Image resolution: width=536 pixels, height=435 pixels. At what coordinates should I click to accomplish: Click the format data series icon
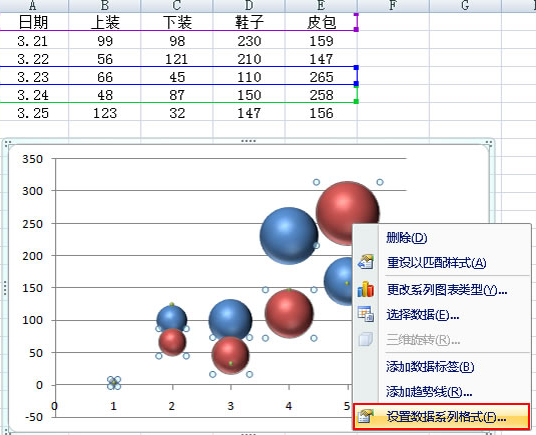pos(365,416)
